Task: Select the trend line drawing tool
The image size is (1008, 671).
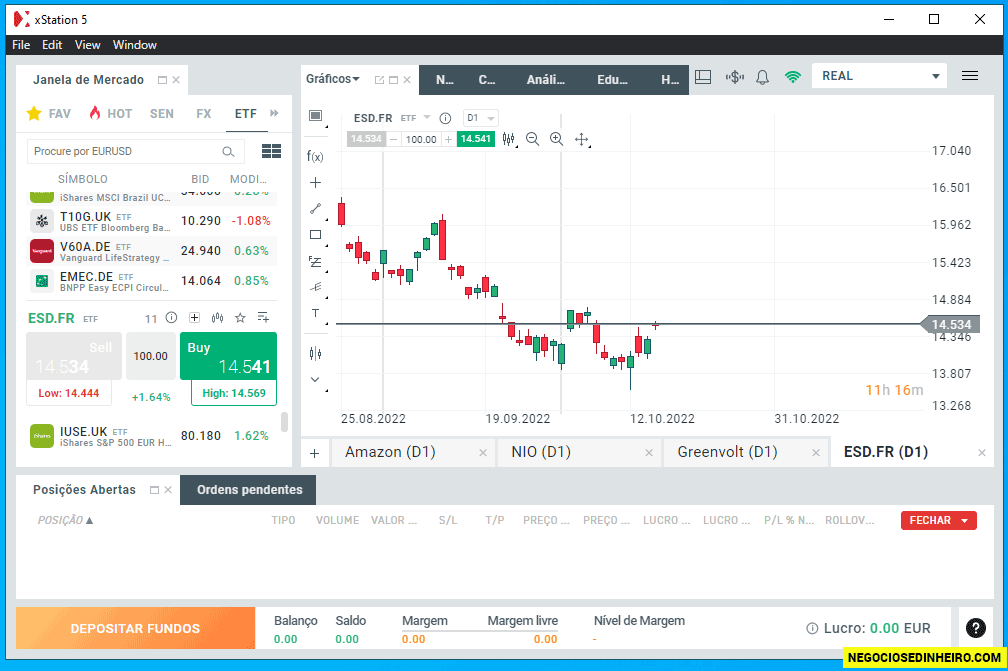Action: pyautogui.click(x=315, y=208)
